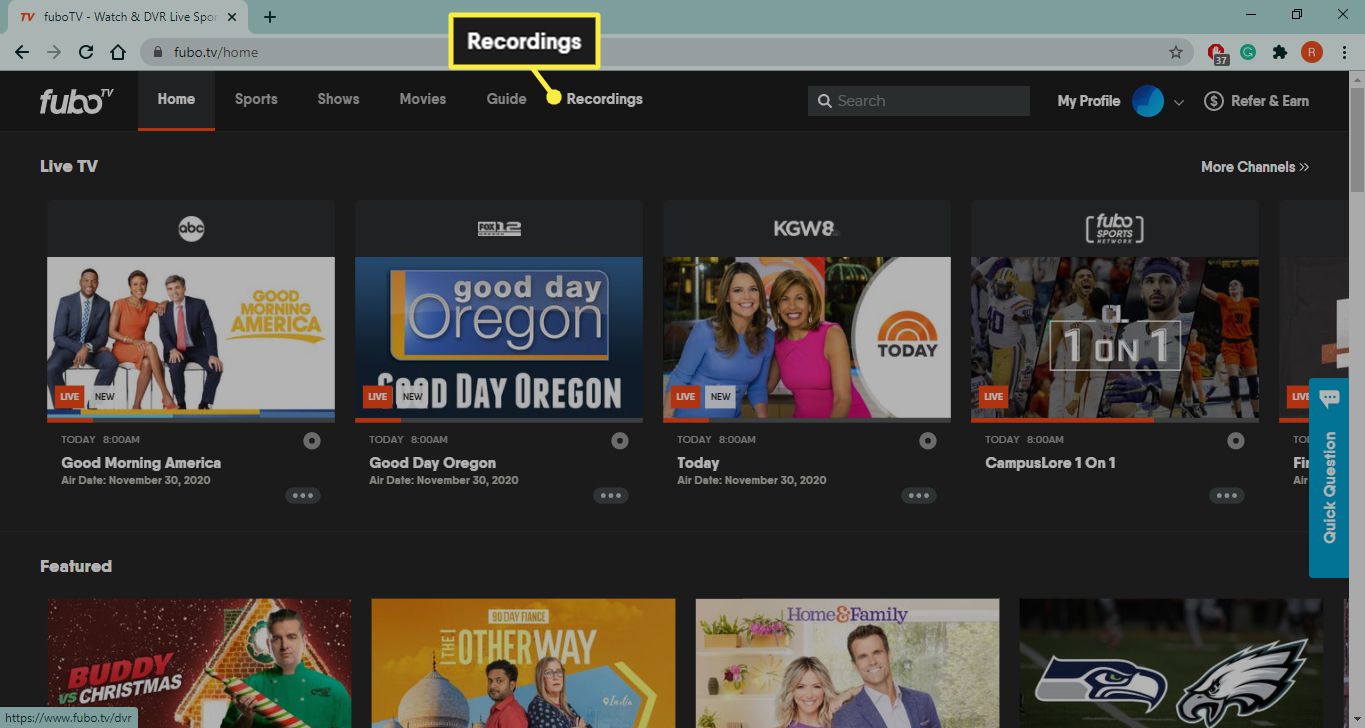Viewport: 1365px width, 728px height.
Task: Click the site lock icon
Action: click(158, 52)
